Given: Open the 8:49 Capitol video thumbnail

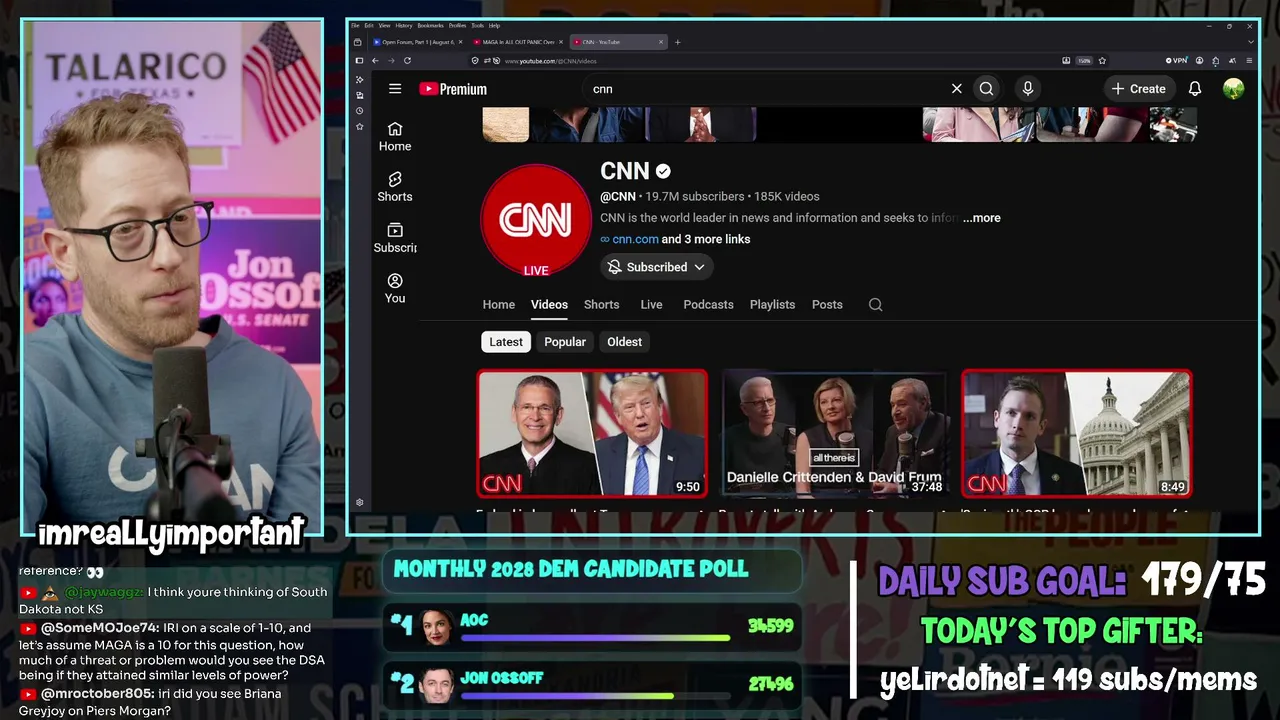Looking at the screenshot, I should click(x=1077, y=433).
